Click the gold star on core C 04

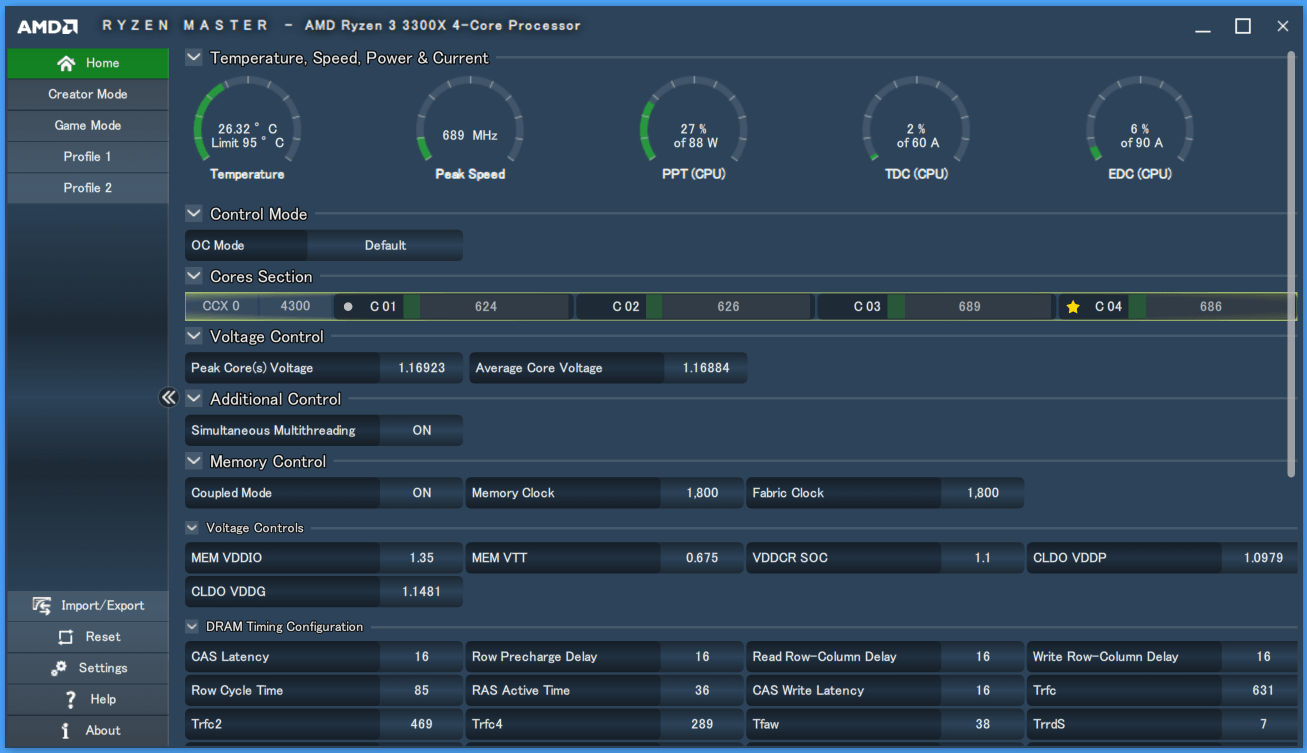(x=1073, y=307)
